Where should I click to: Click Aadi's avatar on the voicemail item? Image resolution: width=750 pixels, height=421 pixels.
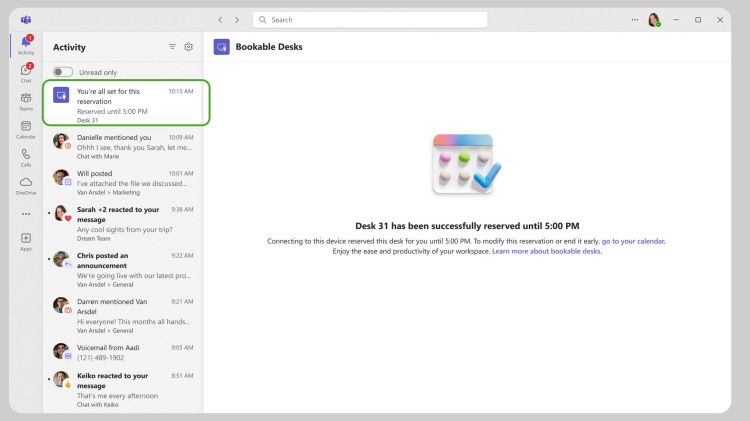(x=61, y=351)
